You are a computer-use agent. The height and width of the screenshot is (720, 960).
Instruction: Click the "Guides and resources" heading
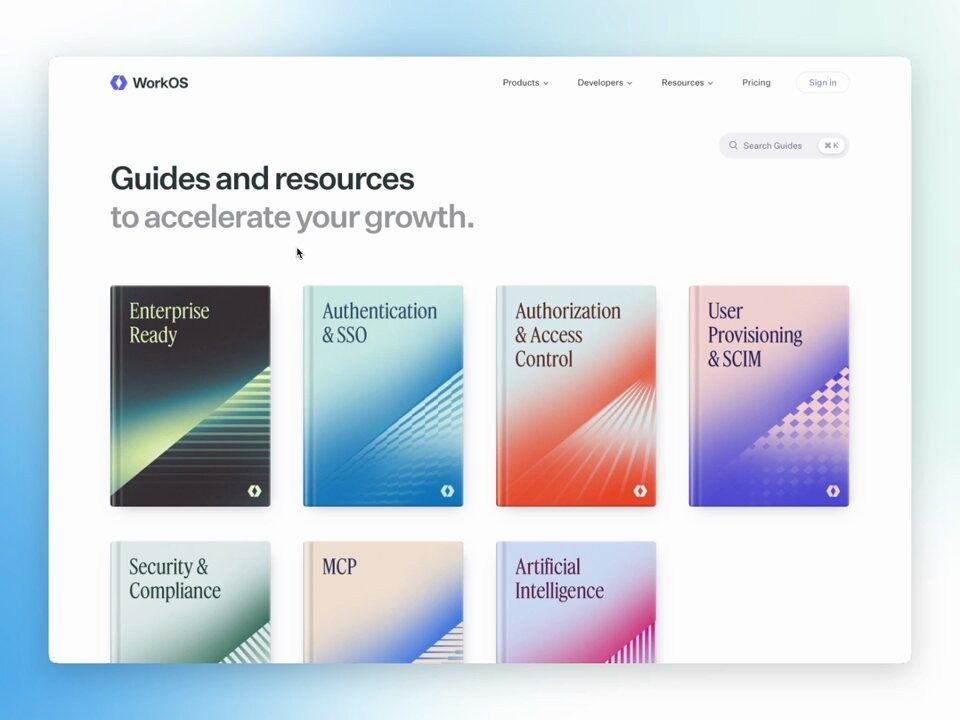coord(262,179)
